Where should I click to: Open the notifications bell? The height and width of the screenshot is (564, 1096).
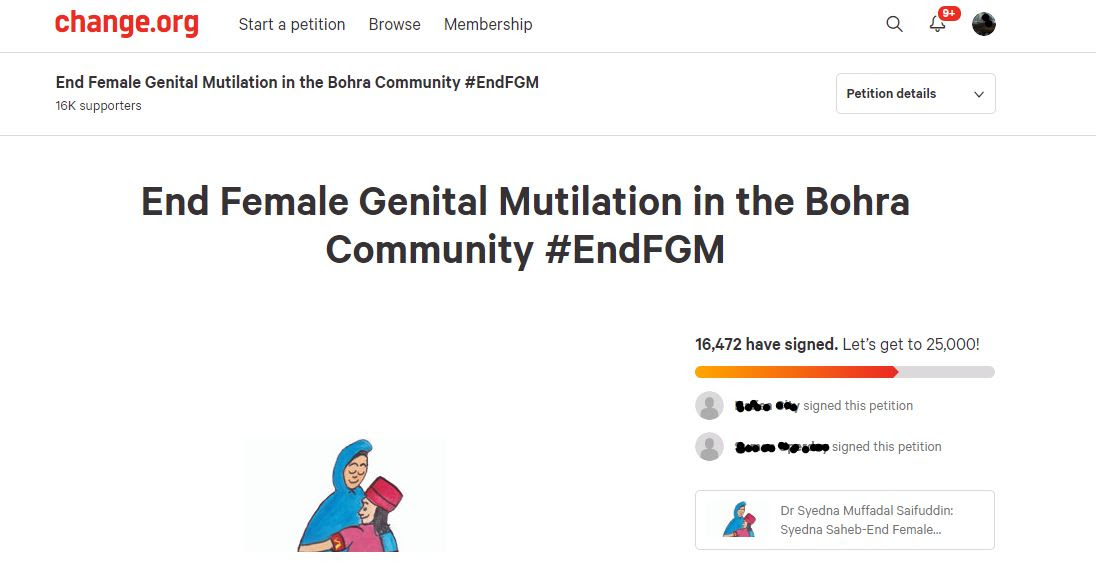click(937, 25)
